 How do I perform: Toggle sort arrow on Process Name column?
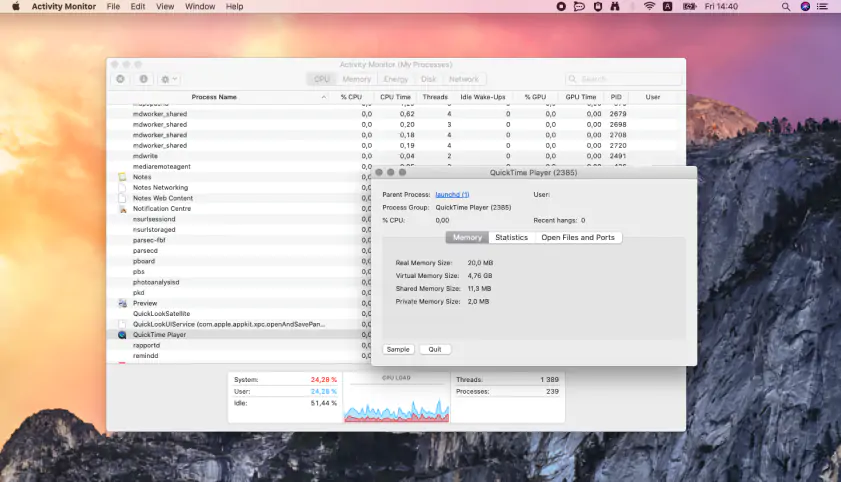323,97
